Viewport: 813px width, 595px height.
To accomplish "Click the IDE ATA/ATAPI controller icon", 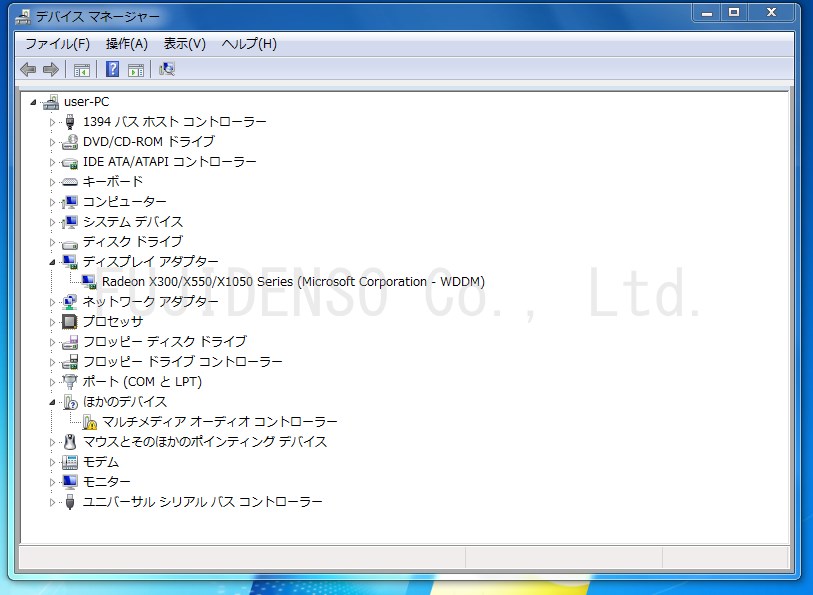I will (69, 162).
